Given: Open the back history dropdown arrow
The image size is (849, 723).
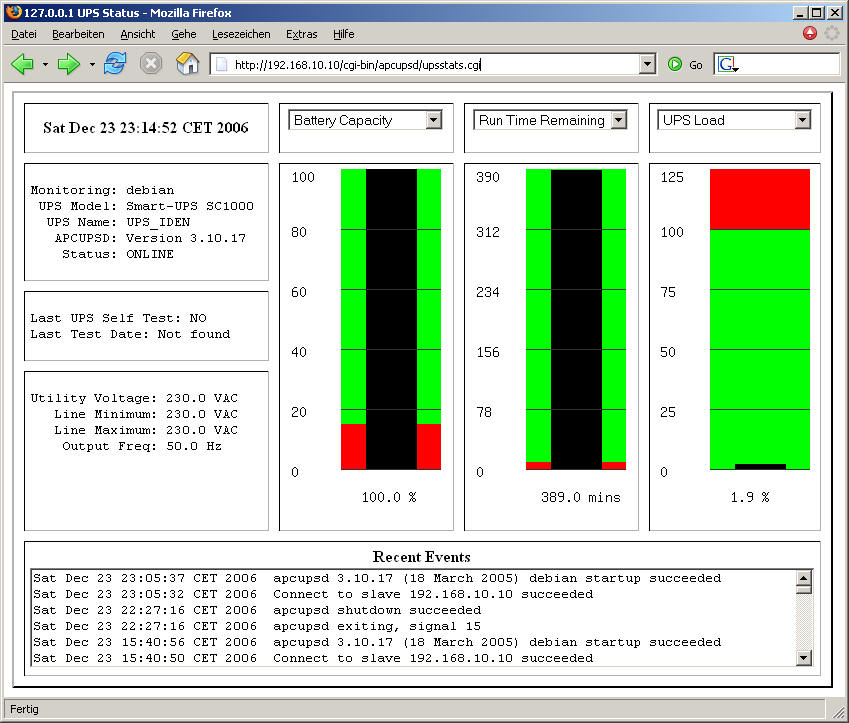Looking at the screenshot, I should click(x=45, y=64).
